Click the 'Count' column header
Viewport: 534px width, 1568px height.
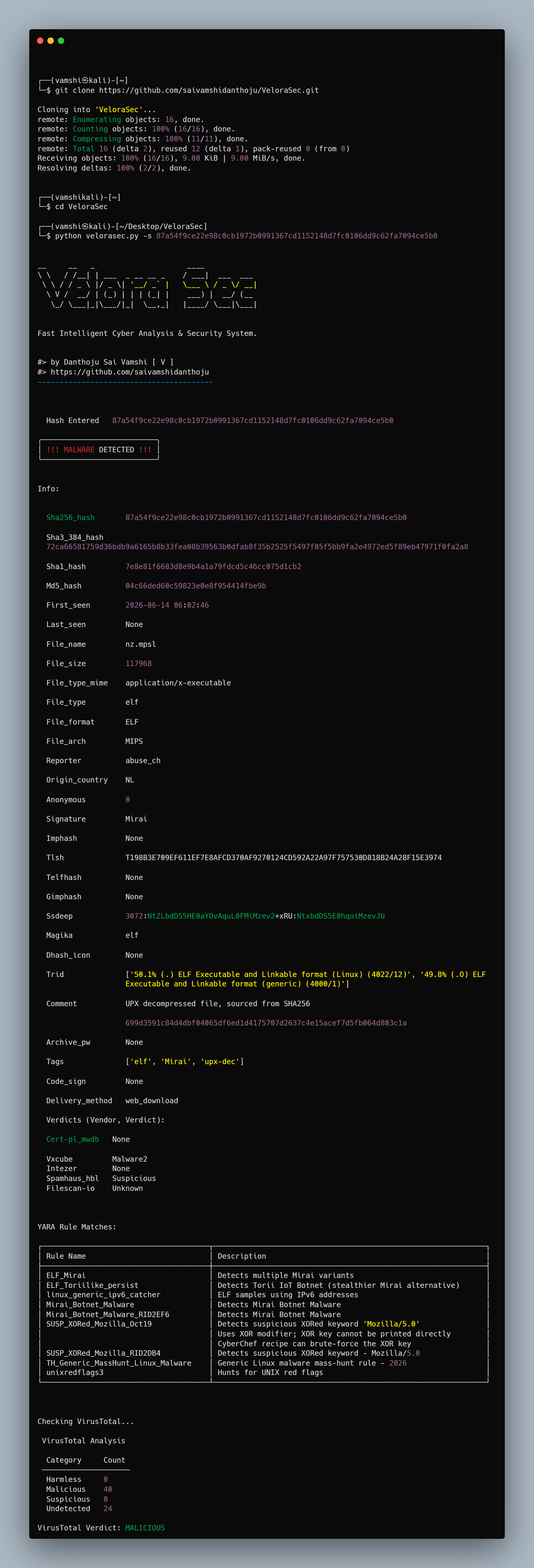pos(114,1460)
